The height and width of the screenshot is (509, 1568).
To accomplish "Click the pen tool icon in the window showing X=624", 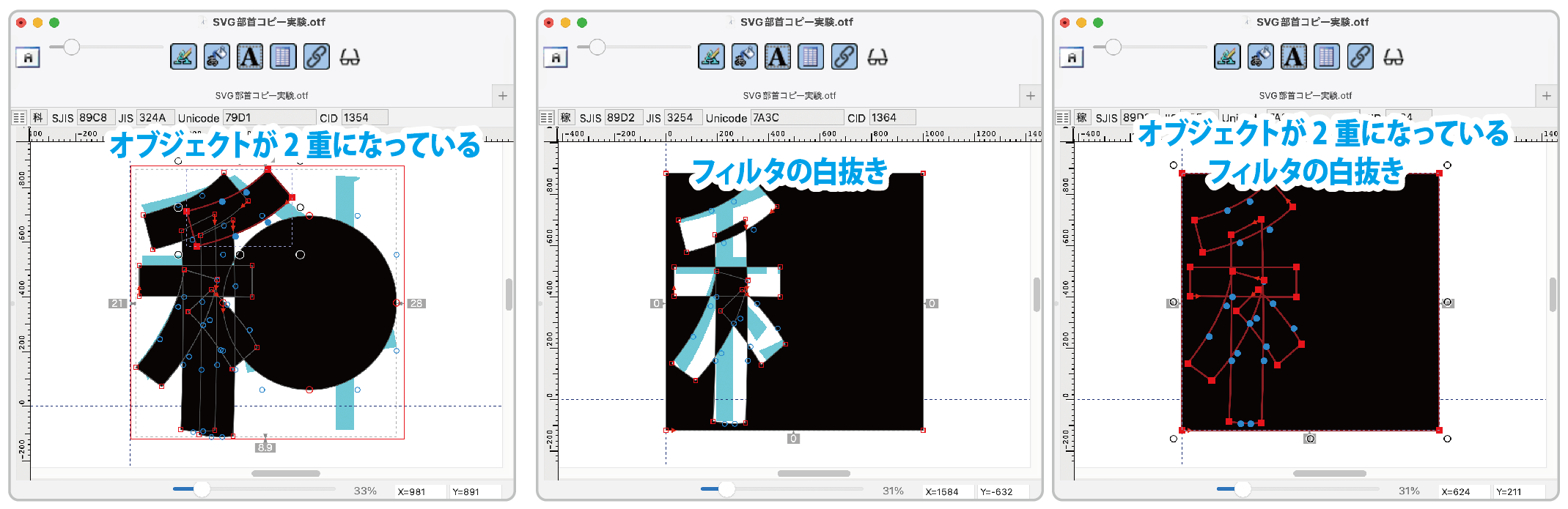I will 1226,56.
